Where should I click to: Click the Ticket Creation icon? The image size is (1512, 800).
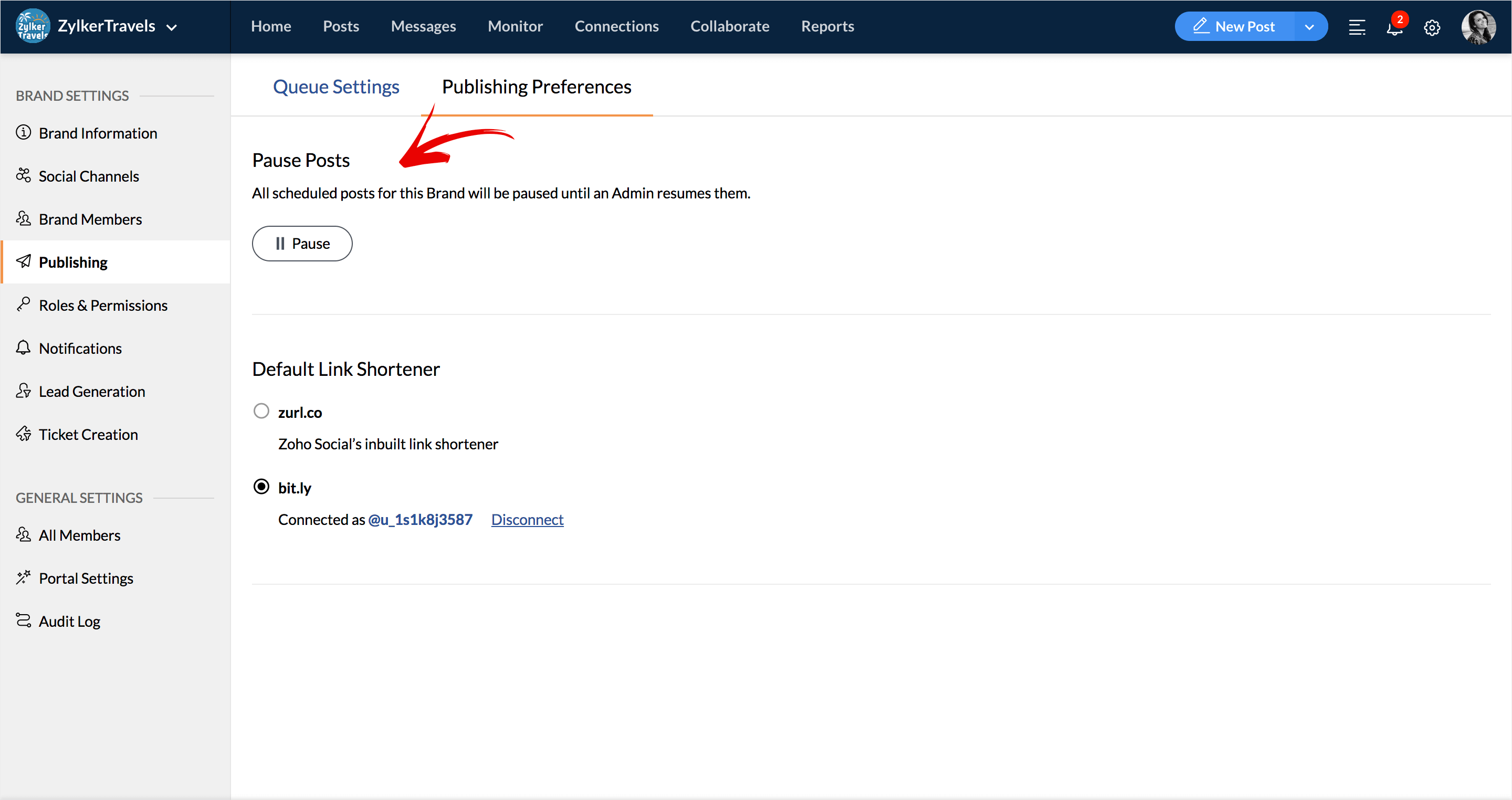point(24,434)
